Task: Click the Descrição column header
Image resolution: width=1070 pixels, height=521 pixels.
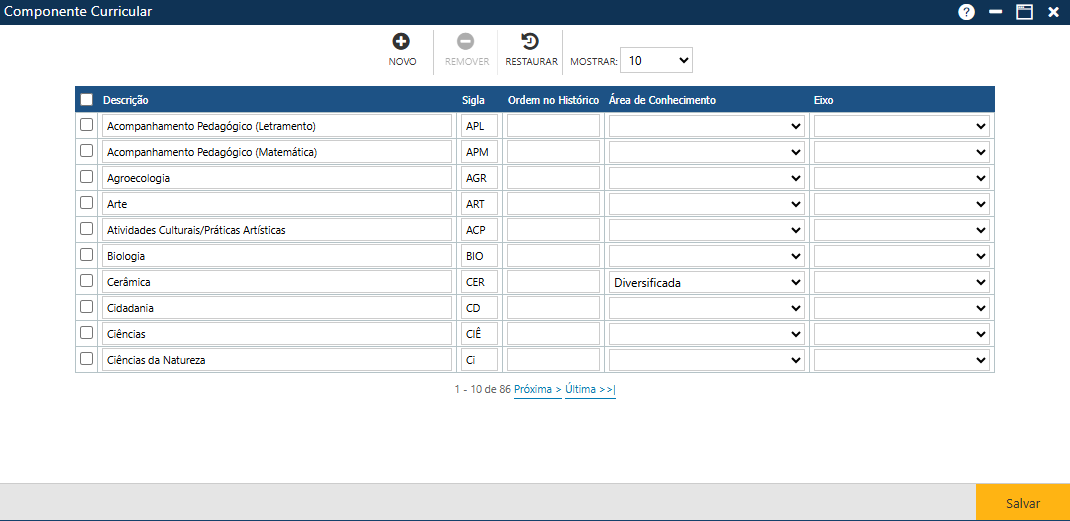Action: [x=126, y=100]
